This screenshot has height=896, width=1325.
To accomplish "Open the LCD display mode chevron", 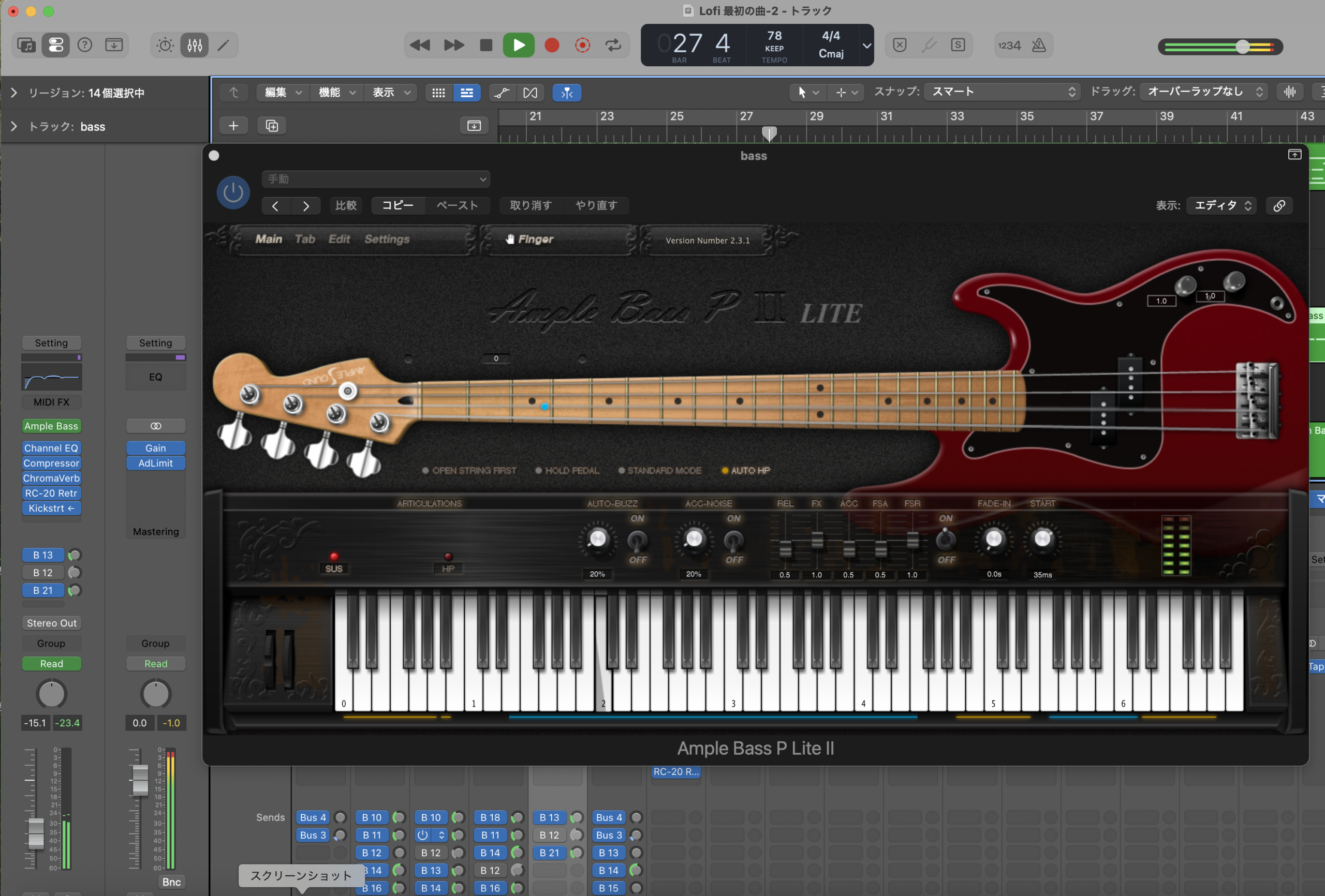I will (866, 45).
